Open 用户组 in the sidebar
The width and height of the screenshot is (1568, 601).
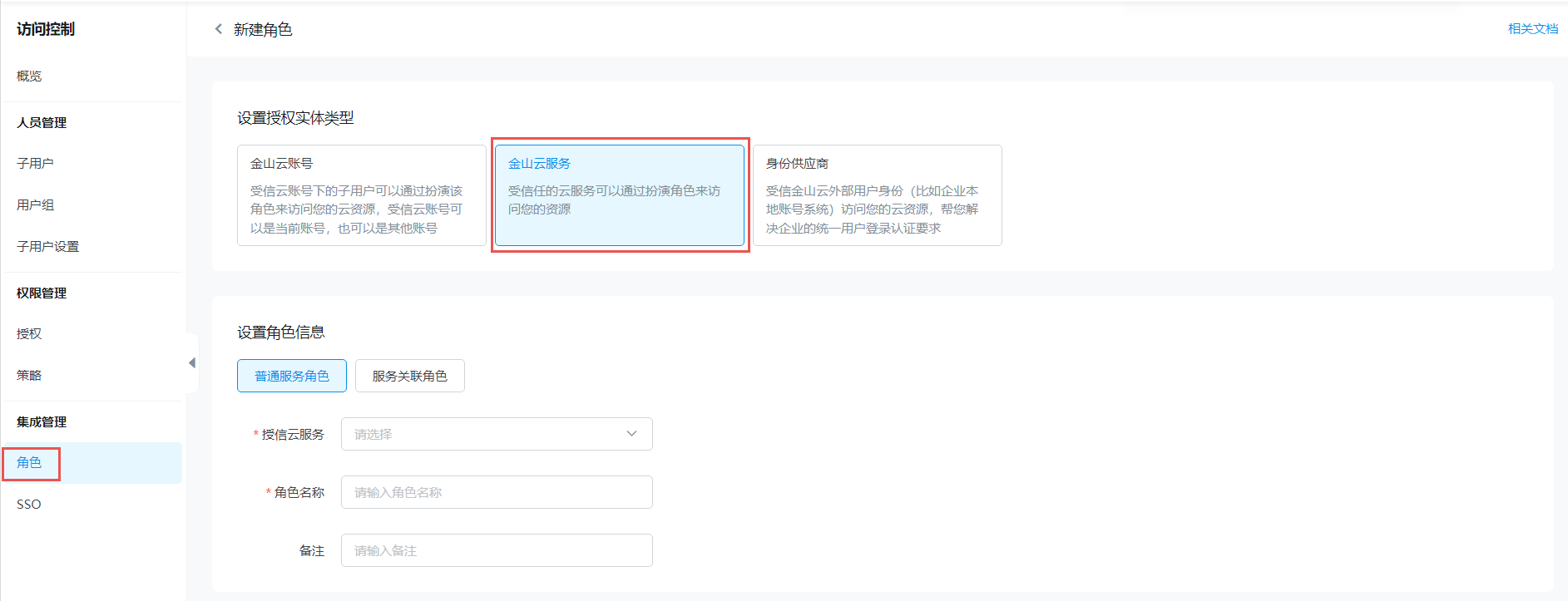(x=35, y=204)
